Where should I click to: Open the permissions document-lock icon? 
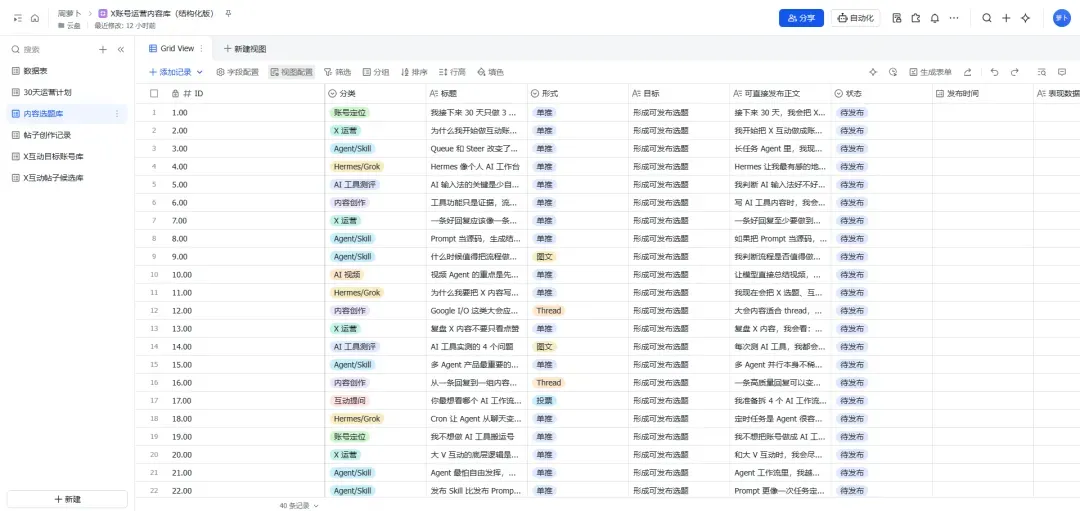click(x=897, y=18)
